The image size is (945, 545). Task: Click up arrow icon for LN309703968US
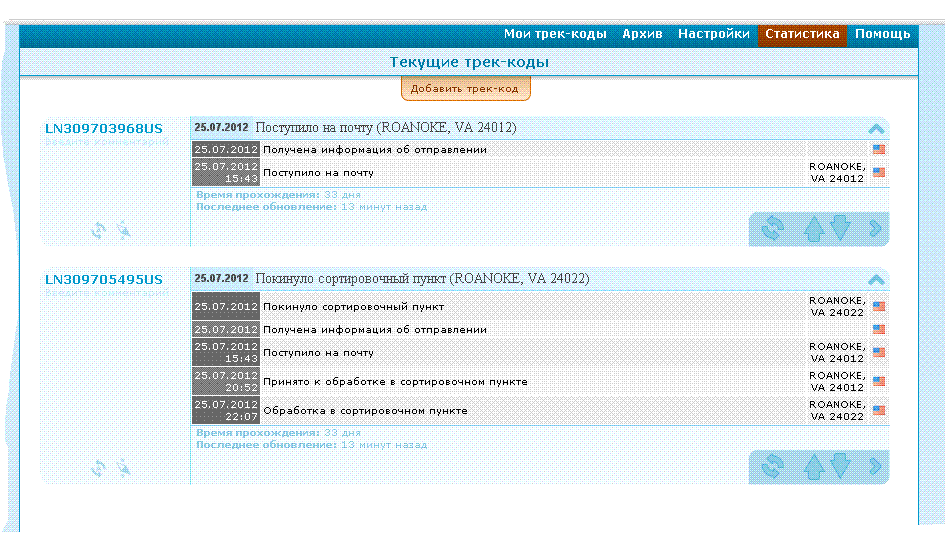click(813, 229)
